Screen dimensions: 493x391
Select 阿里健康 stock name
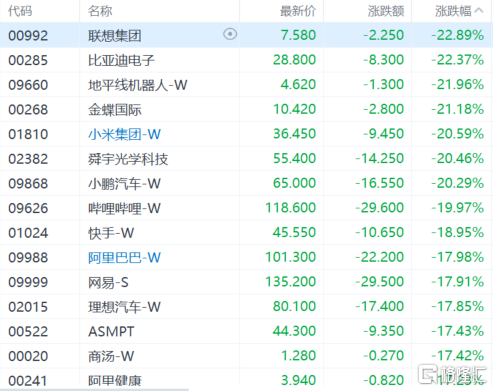pos(115,380)
